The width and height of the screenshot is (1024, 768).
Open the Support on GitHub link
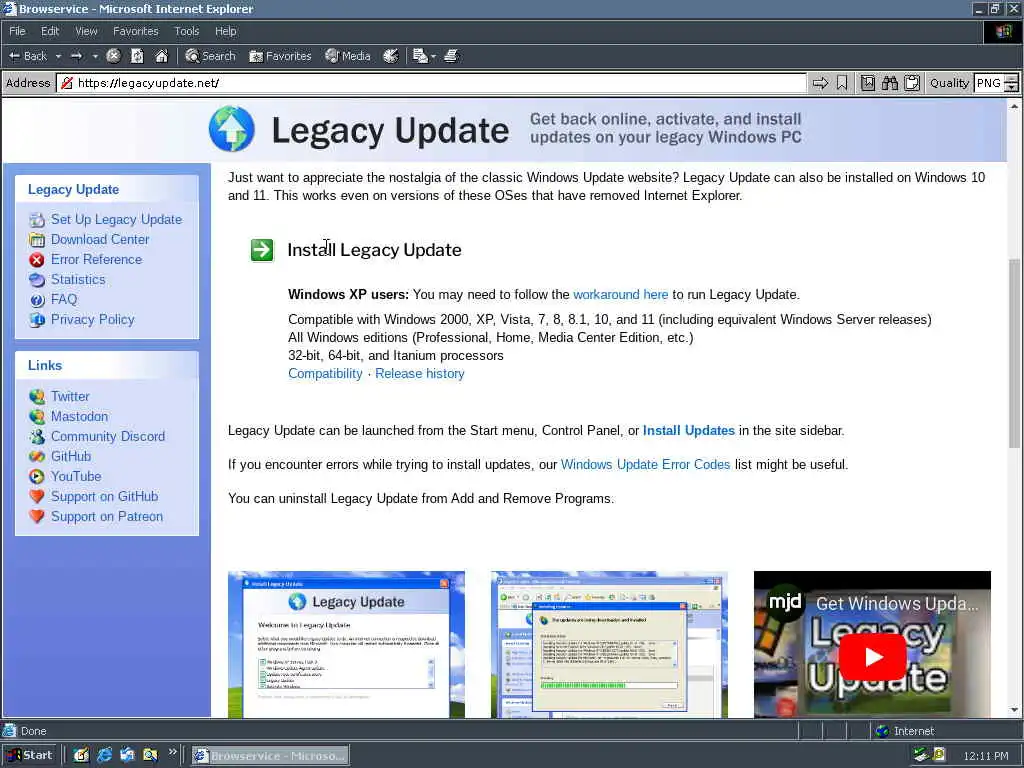click(104, 496)
